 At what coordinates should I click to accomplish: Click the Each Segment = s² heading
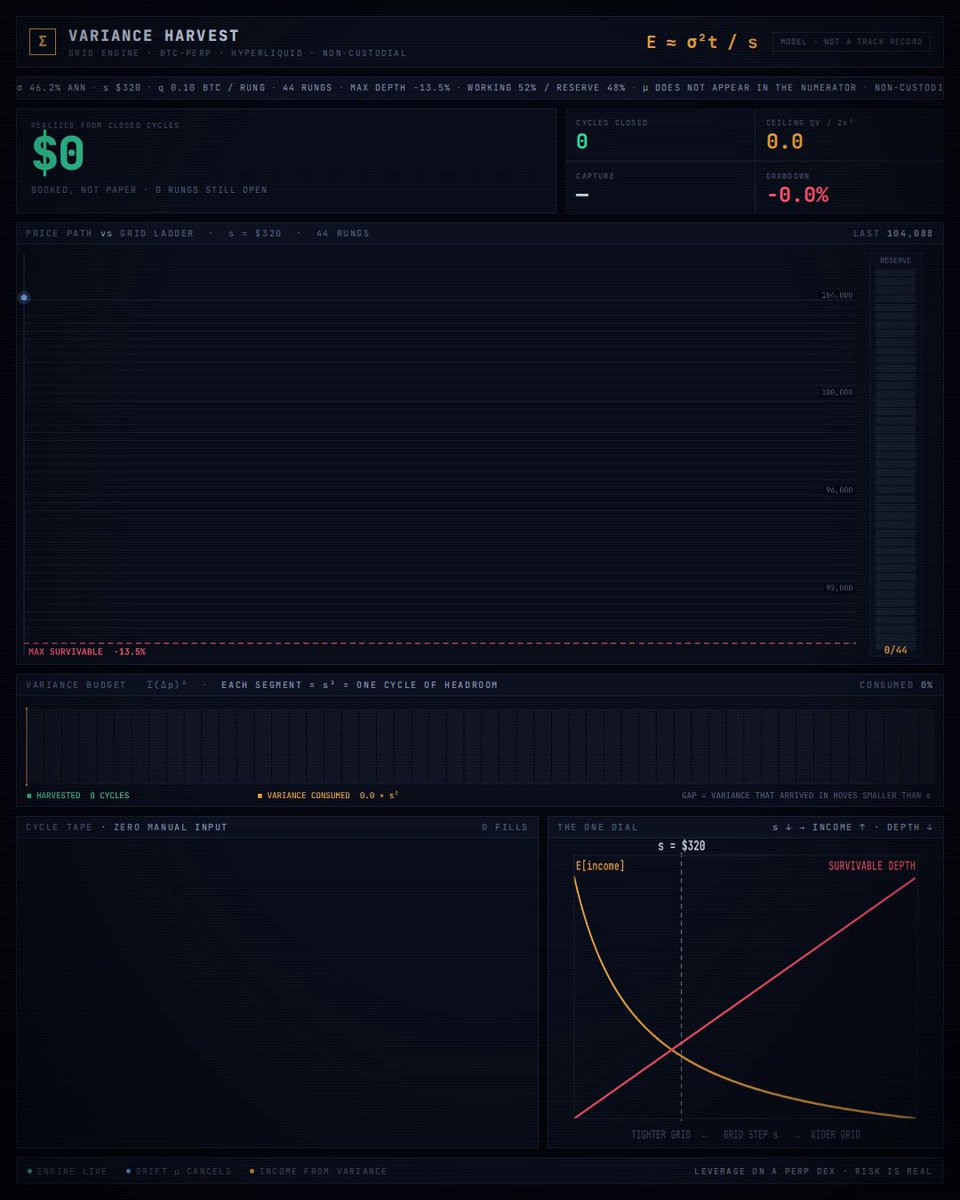click(x=359, y=685)
